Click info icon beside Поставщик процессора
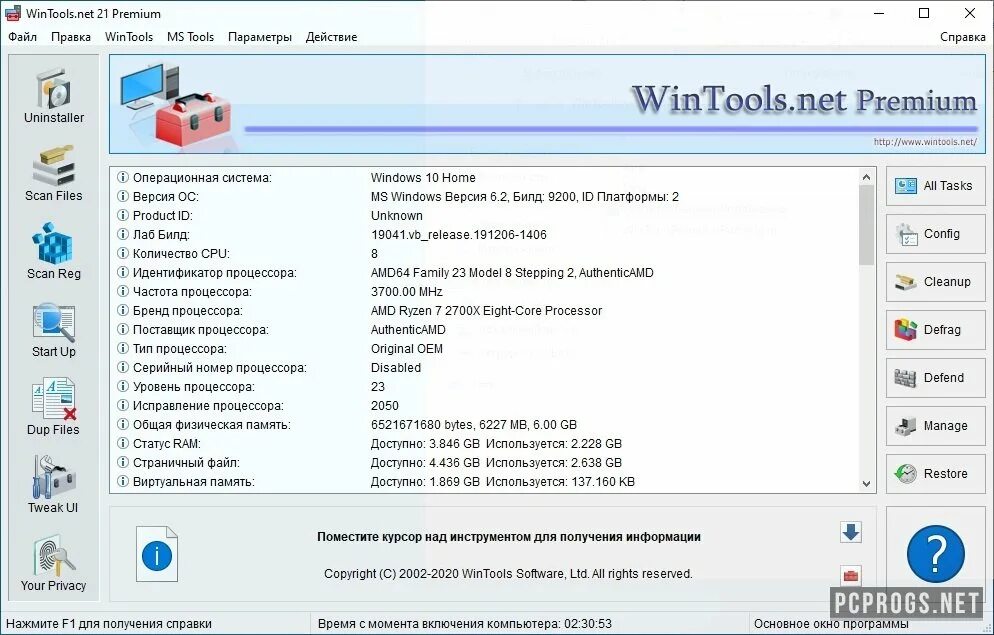 (x=123, y=330)
